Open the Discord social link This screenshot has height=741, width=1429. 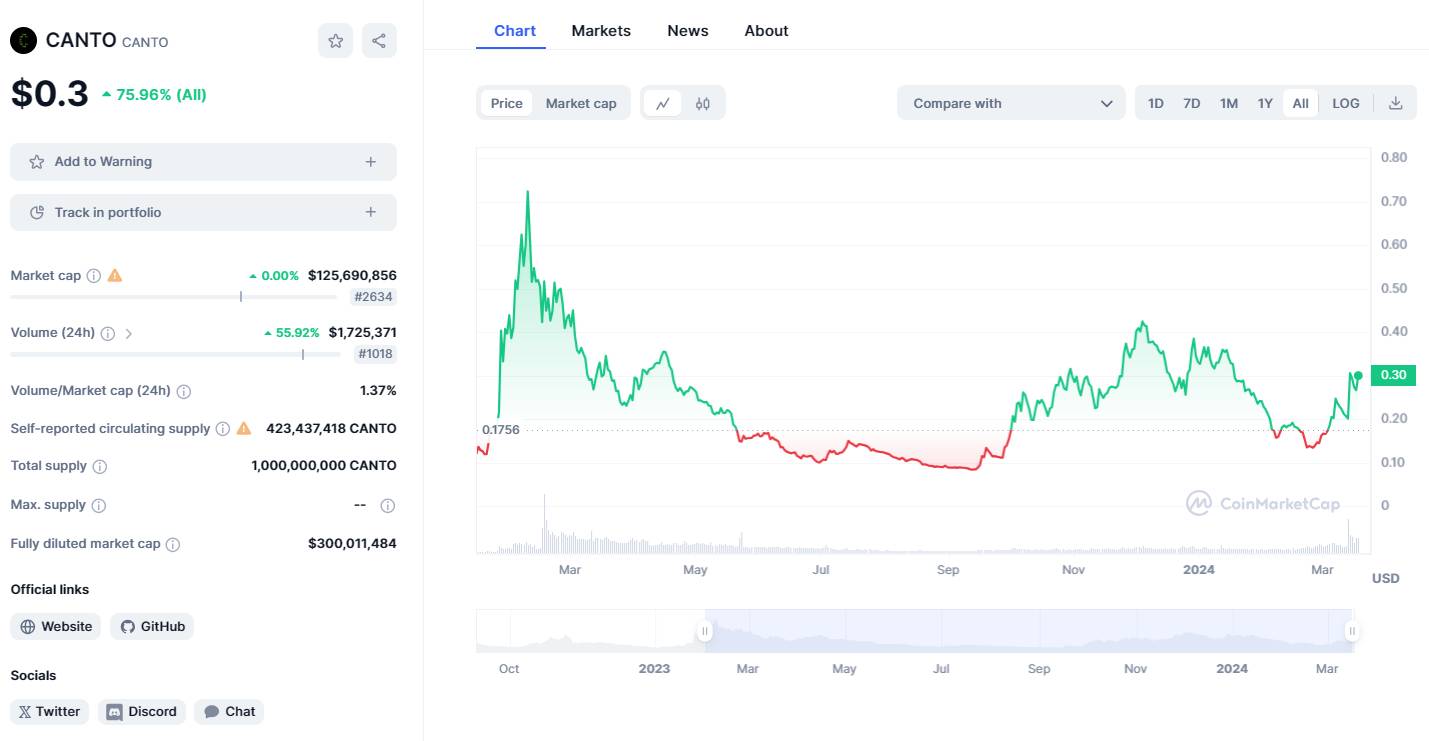(x=142, y=711)
